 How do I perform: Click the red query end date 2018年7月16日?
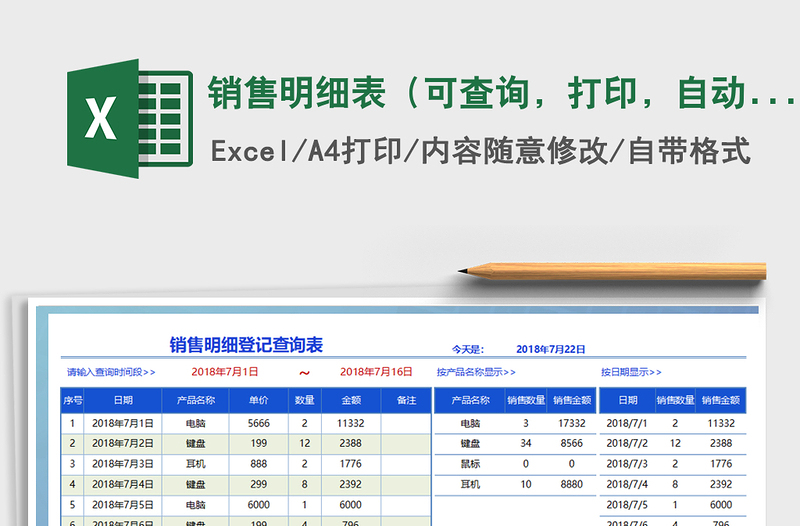click(376, 372)
